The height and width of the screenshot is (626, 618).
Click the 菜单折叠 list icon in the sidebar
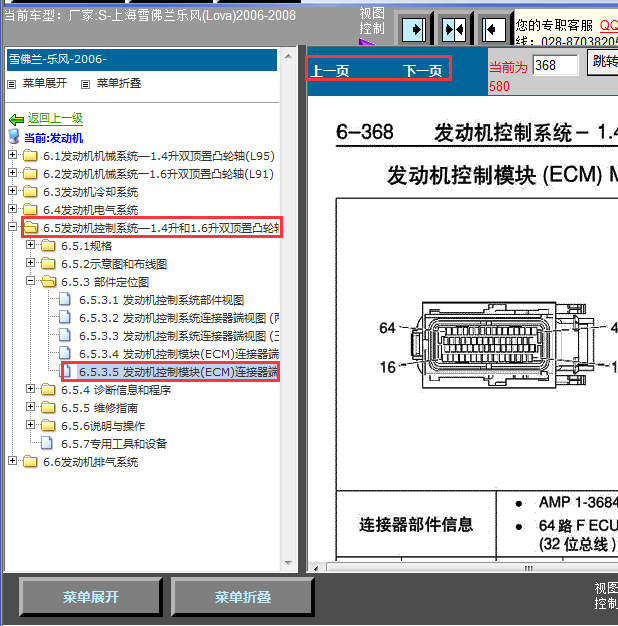[x=85, y=84]
